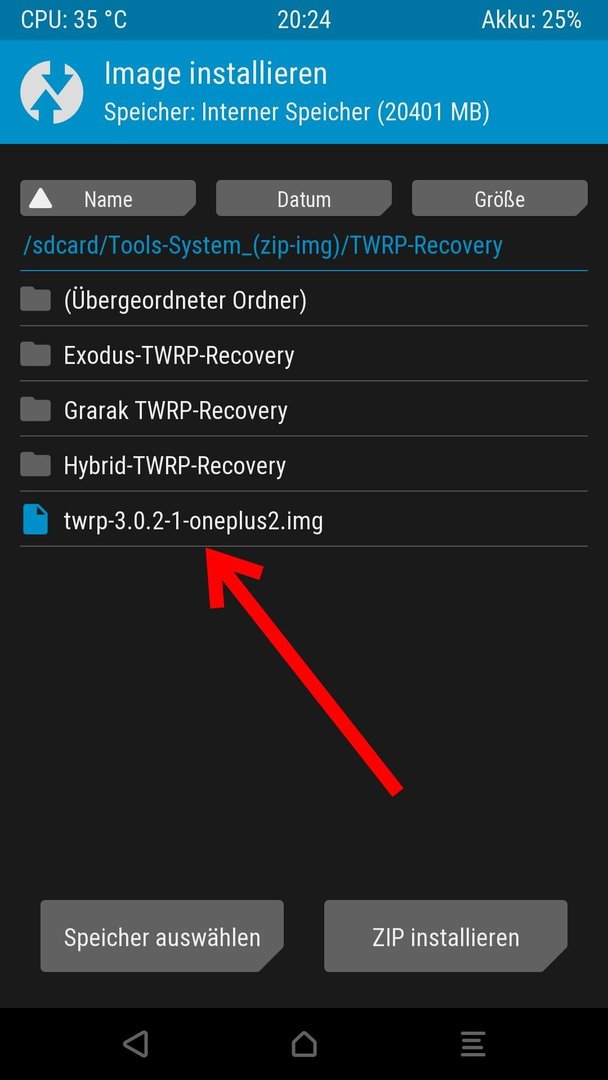The width and height of the screenshot is (608, 1080).
Task: Toggle sort order by Name
Action: click(x=108, y=199)
